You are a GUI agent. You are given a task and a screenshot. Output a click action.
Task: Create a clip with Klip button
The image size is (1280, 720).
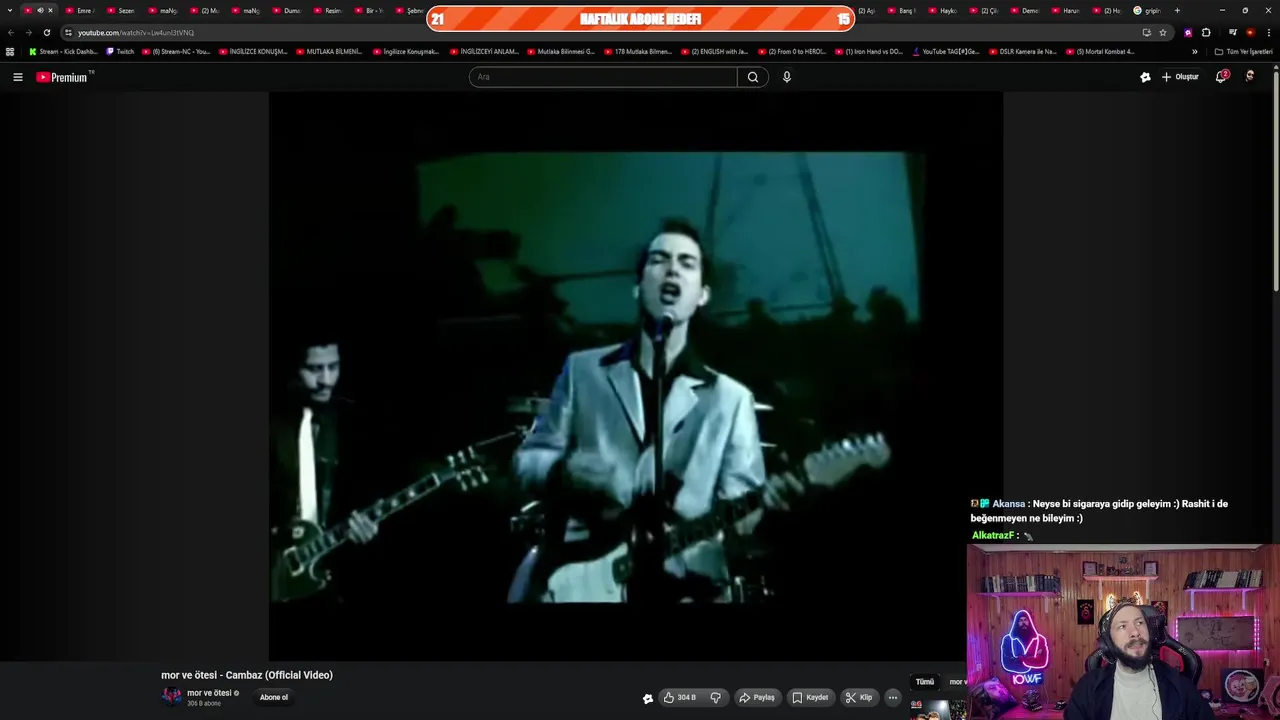coord(858,697)
